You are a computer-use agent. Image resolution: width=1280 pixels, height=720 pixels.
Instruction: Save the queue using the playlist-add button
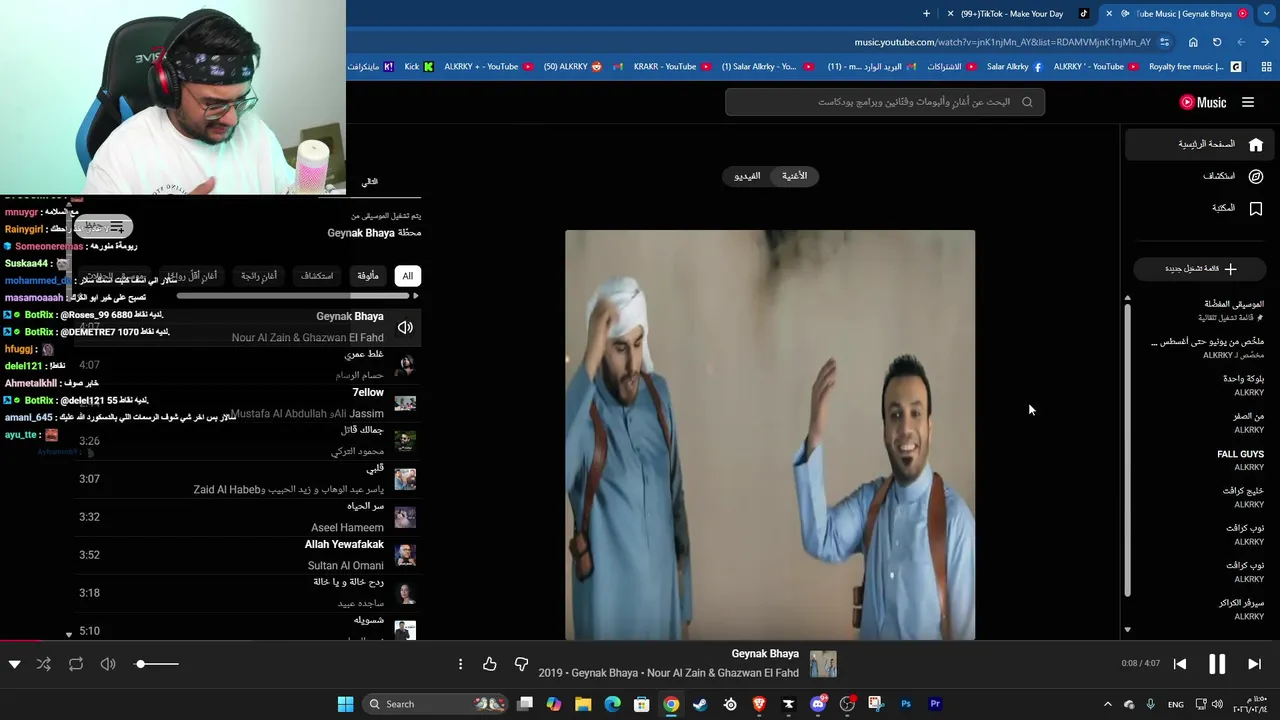pyautogui.click(x=104, y=227)
